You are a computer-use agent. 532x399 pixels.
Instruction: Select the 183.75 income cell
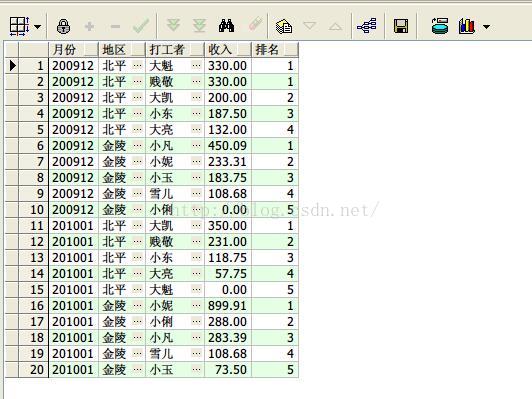click(x=228, y=178)
